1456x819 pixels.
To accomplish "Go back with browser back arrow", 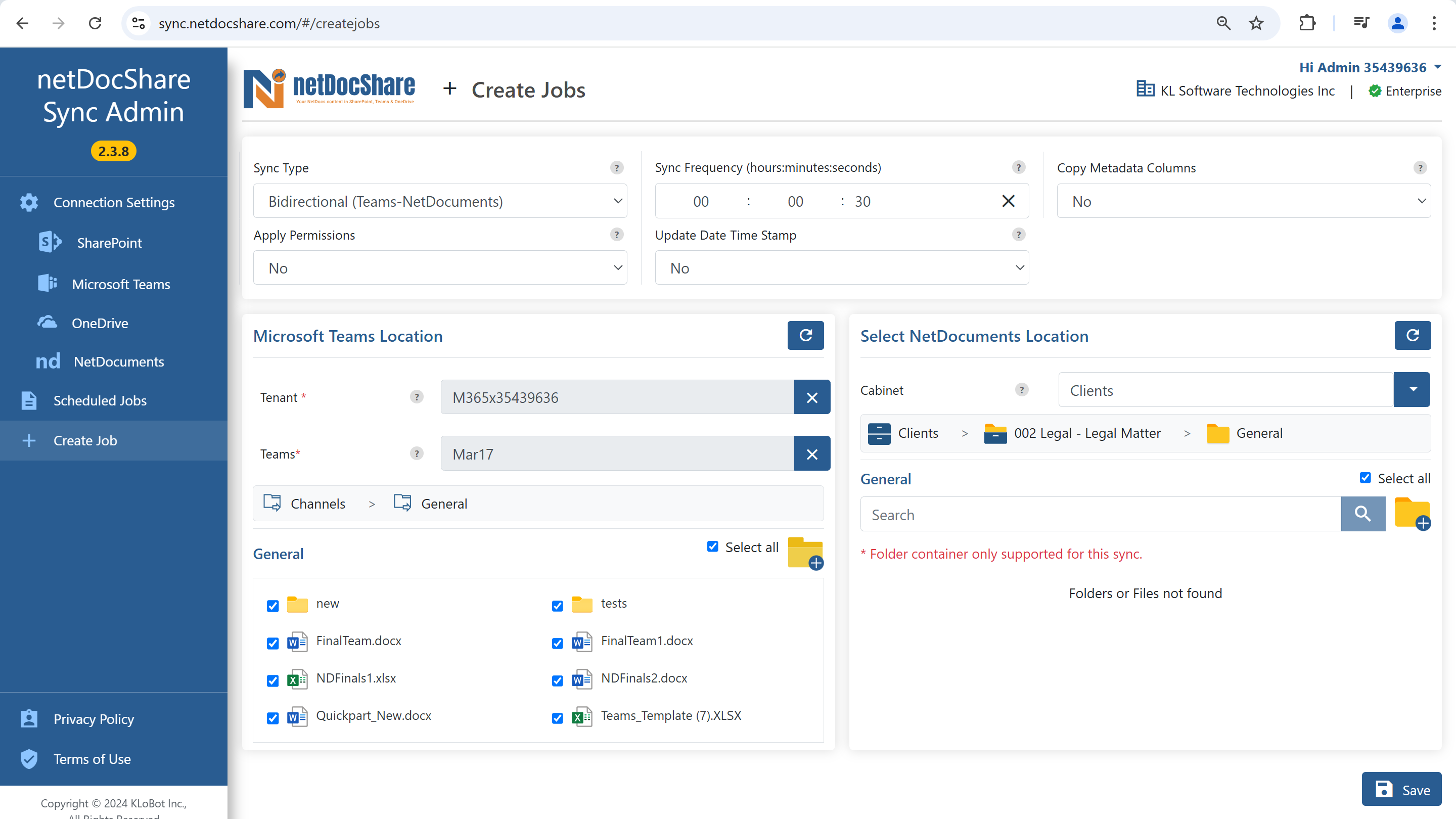I will coord(22,23).
